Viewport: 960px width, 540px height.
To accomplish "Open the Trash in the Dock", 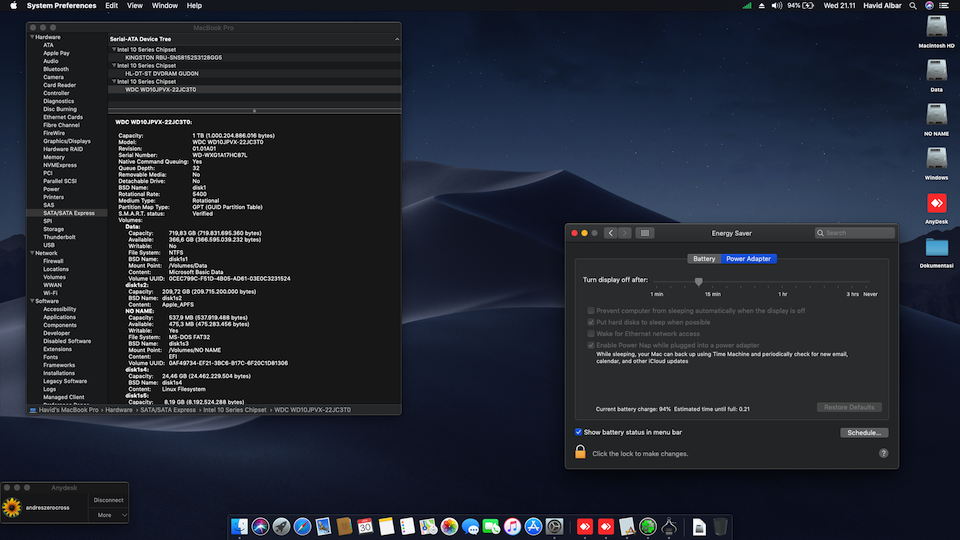I will tap(720, 526).
